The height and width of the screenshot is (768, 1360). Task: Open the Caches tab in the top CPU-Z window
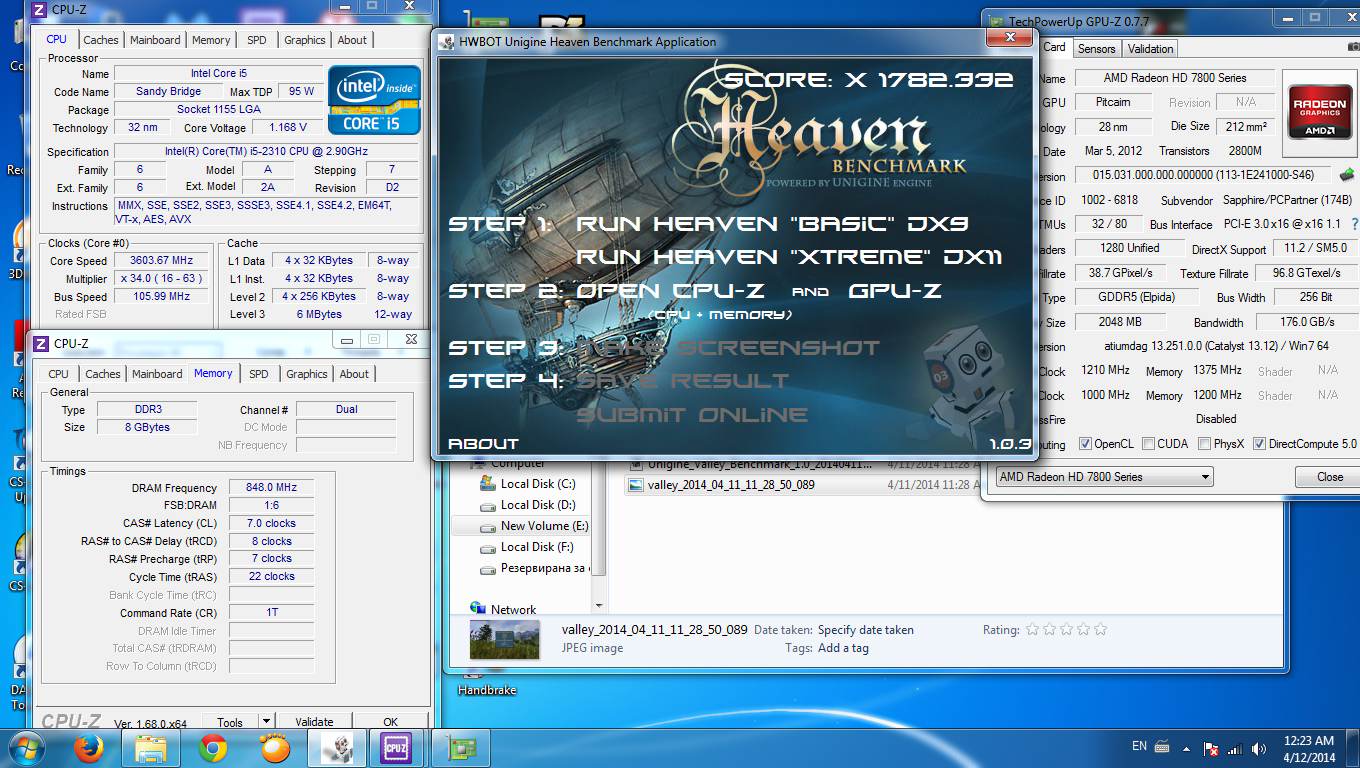tap(100, 40)
